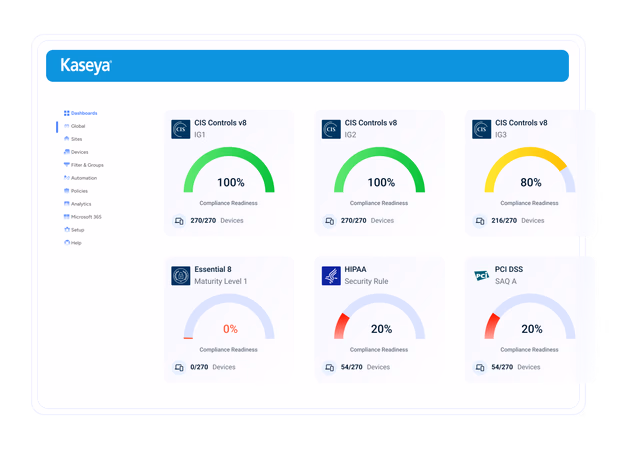This screenshot has height=449, width=618.
Task: Go to Devices in sidebar
Action: click(76, 152)
